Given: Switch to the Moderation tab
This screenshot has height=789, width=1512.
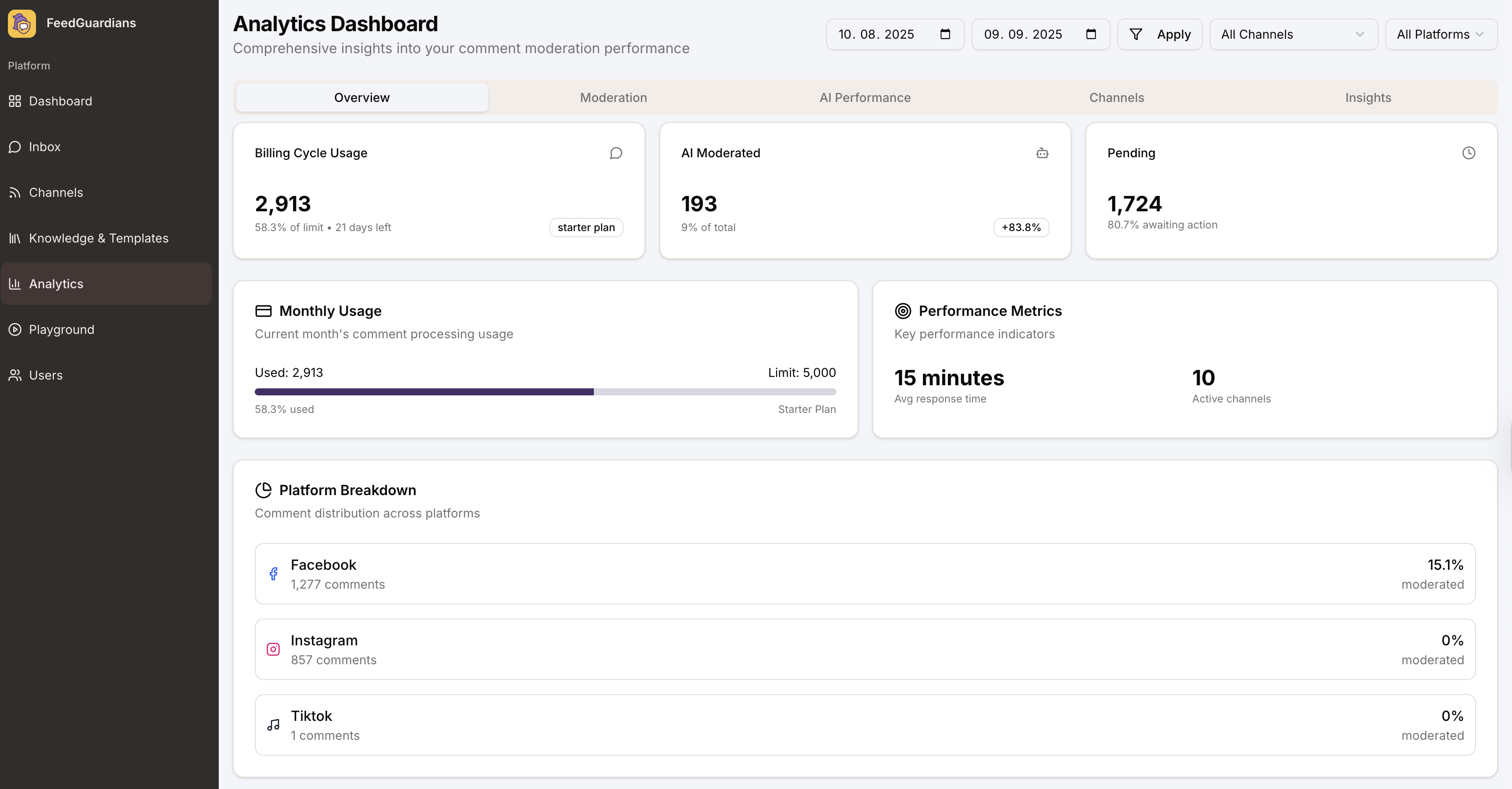Looking at the screenshot, I should (613, 98).
